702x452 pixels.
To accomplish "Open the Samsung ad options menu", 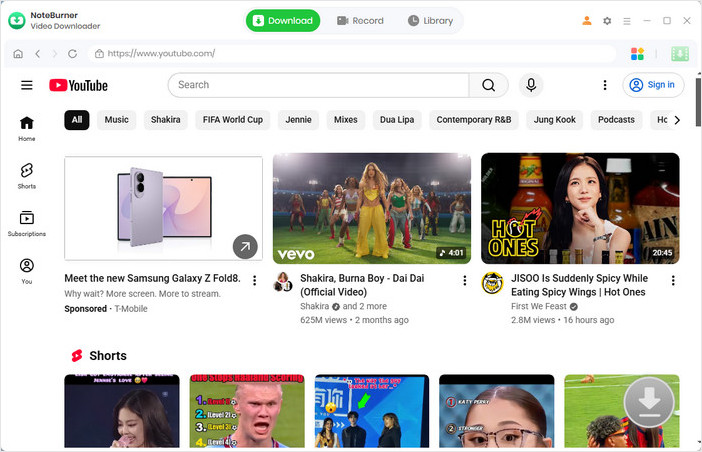I will (254, 280).
